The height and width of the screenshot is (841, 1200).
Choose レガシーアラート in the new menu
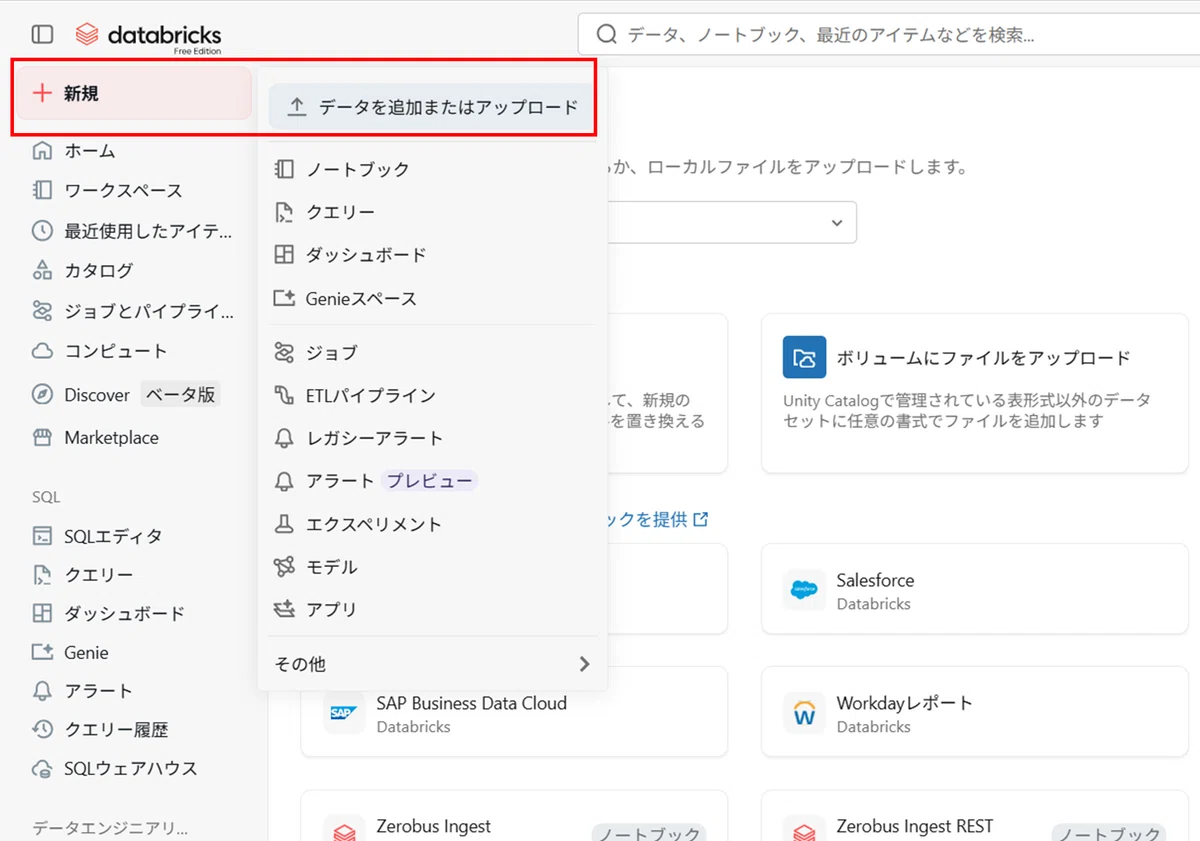pyautogui.click(x=433, y=438)
